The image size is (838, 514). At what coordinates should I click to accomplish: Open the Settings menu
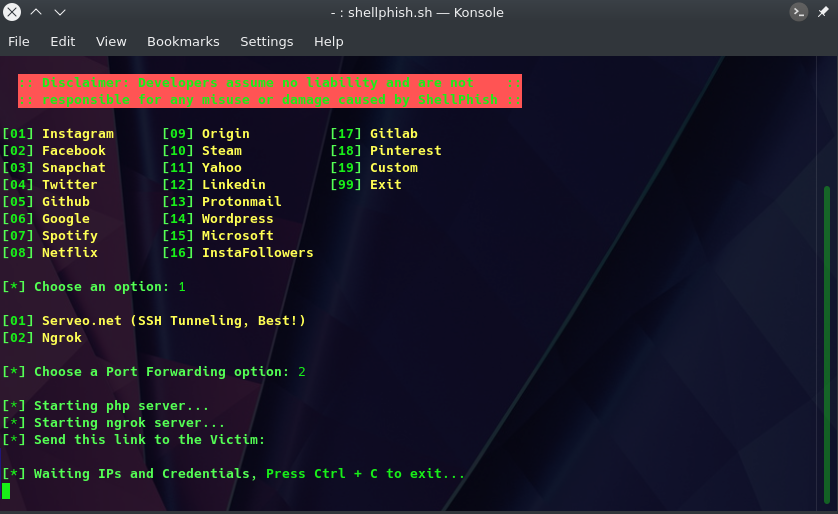(267, 42)
